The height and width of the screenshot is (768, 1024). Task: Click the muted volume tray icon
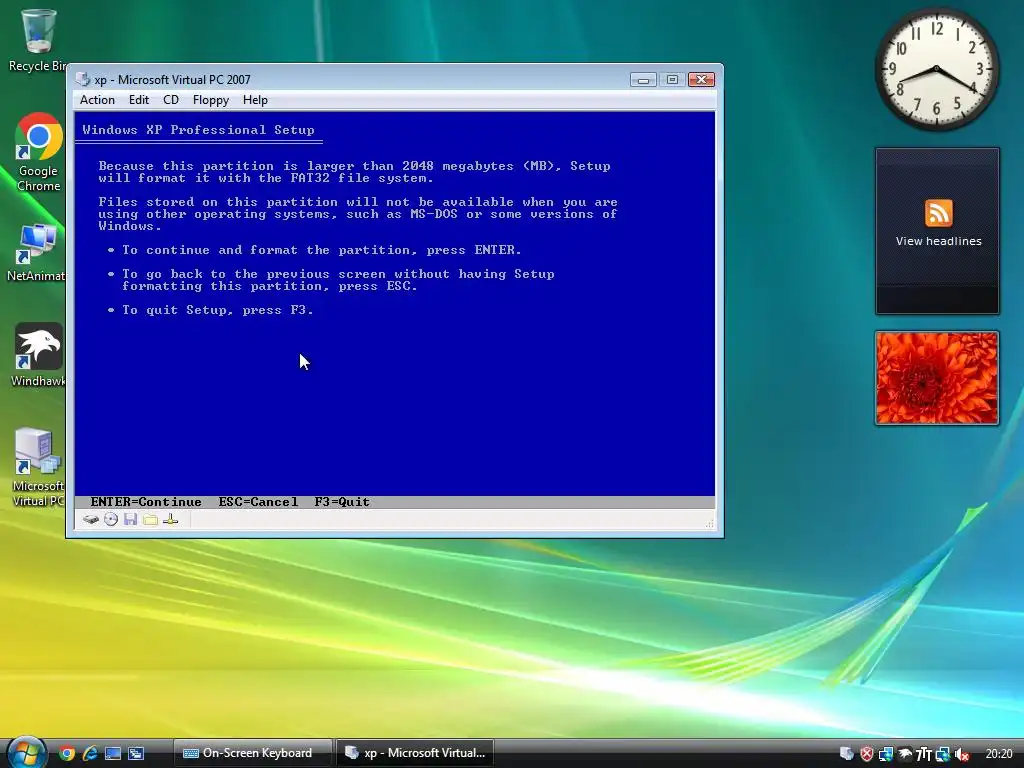[962, 754]
